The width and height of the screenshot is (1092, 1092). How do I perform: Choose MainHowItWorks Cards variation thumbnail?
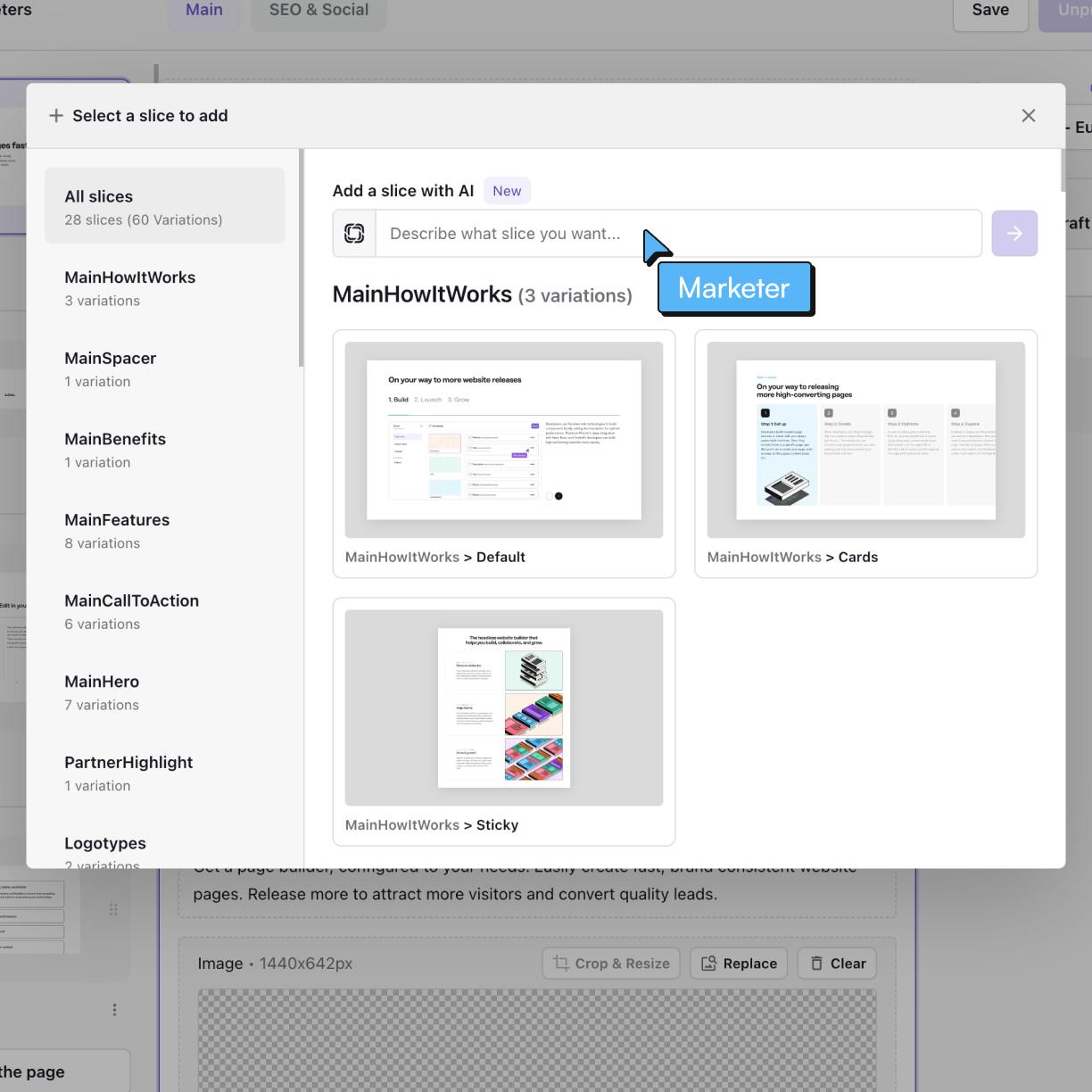coord(866,440)
